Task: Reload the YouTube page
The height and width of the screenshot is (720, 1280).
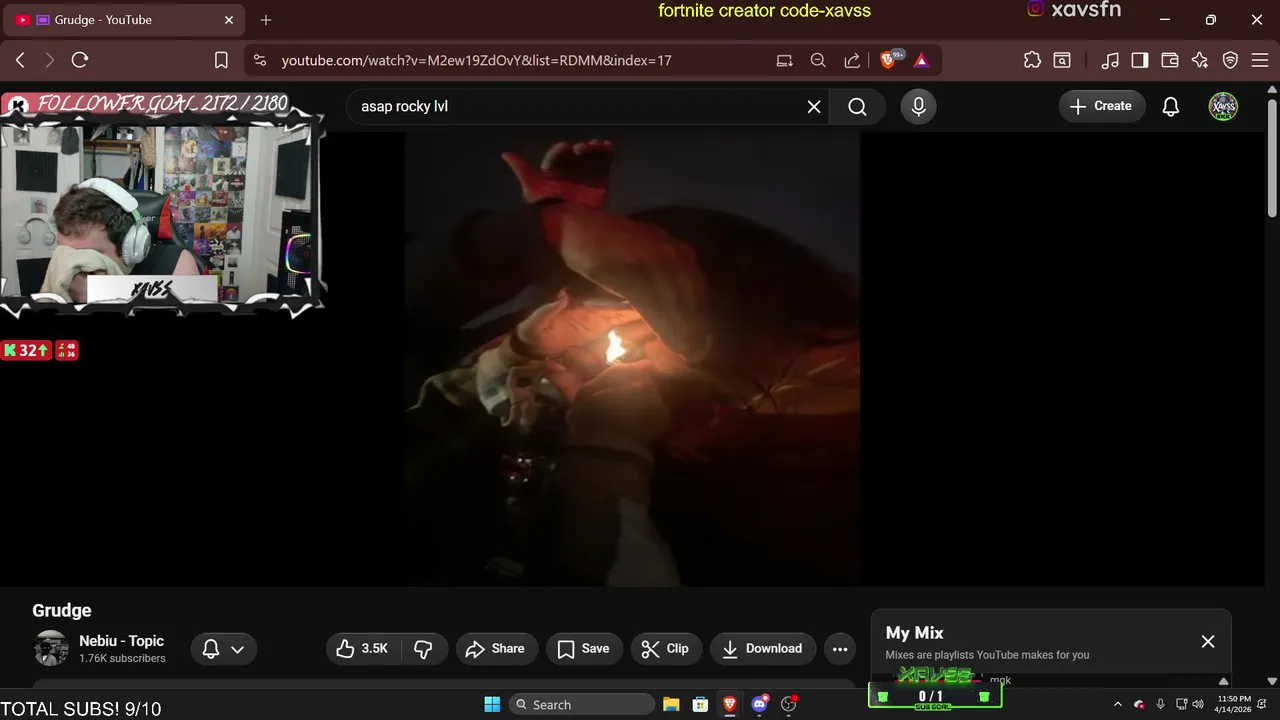Action: point(80,60)
